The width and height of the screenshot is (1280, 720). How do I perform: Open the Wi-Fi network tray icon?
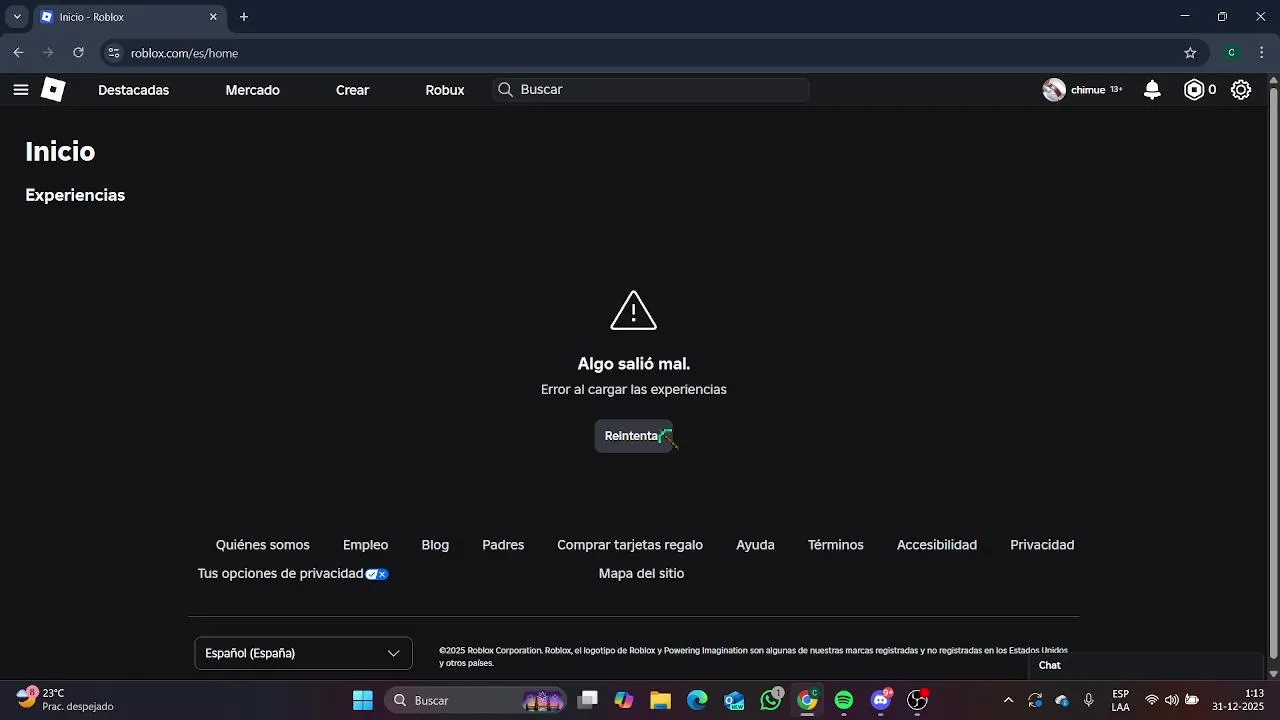(x=1152, y=700)
